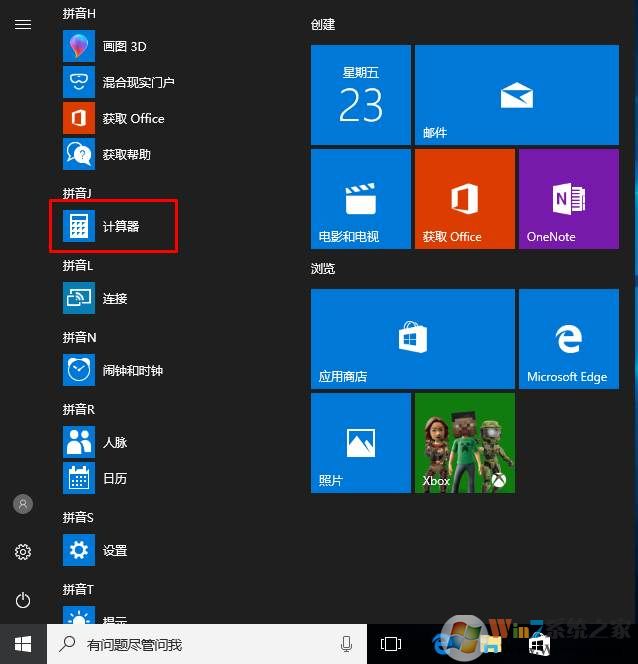Select the 计算器 text label
This screenshot has width=638, height=664.
coord(121,226)
